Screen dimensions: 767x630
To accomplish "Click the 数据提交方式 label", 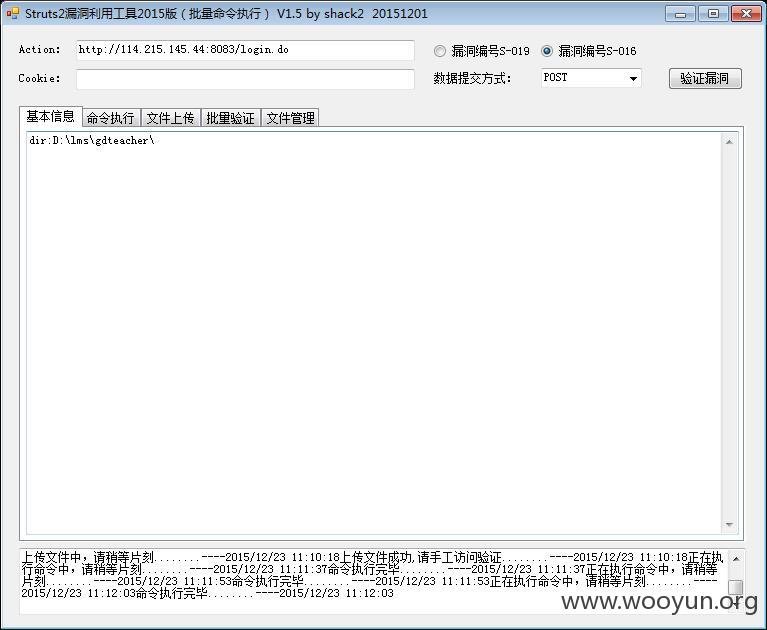I will click(472, 78).
